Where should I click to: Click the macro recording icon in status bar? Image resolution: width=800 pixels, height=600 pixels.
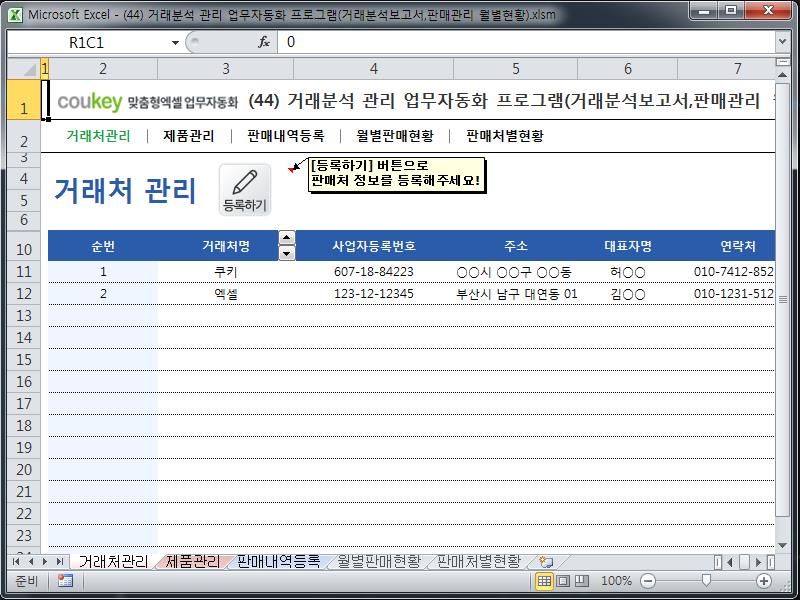[x=65, y=581]
